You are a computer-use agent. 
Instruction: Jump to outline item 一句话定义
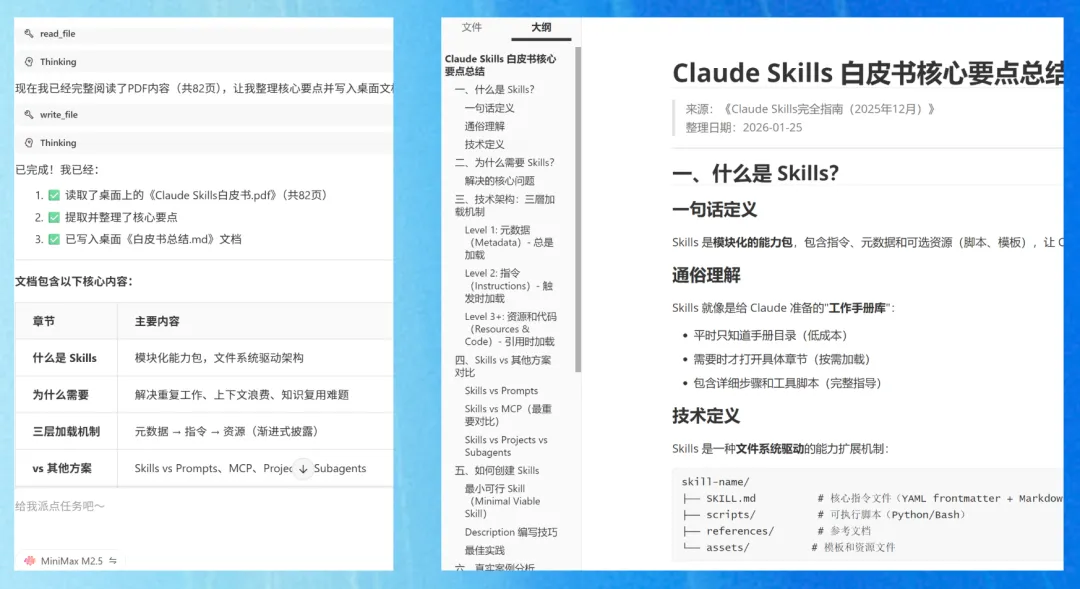pos(489,108)
